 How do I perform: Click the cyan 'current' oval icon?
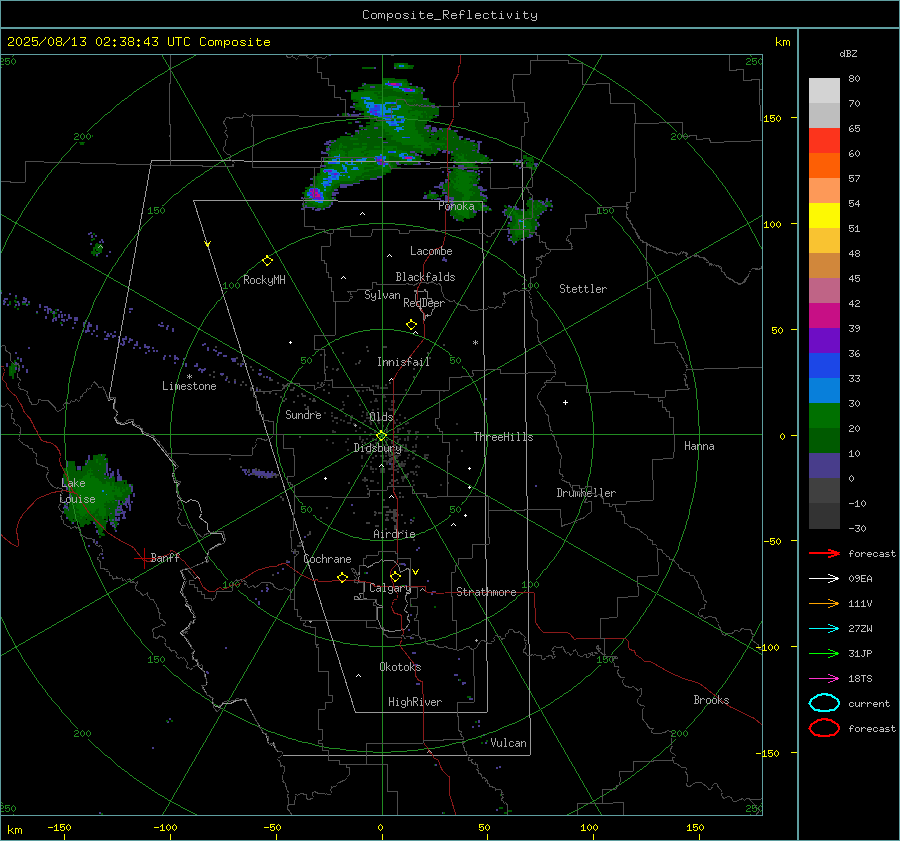[824, 703]
